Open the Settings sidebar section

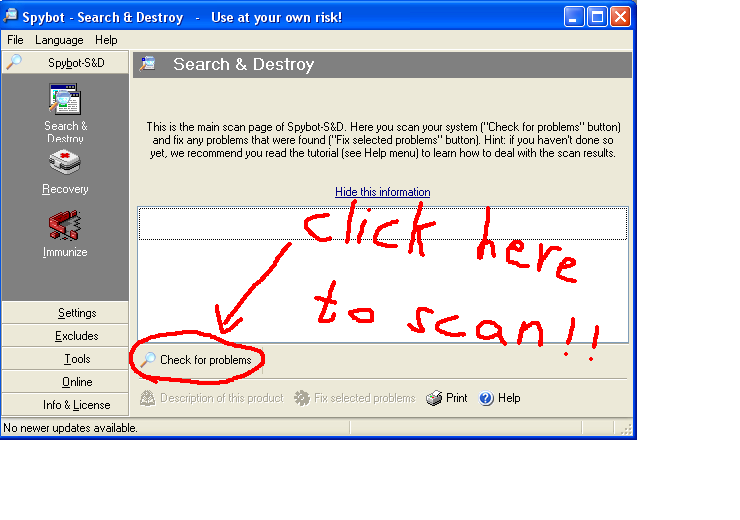point(65,313)
